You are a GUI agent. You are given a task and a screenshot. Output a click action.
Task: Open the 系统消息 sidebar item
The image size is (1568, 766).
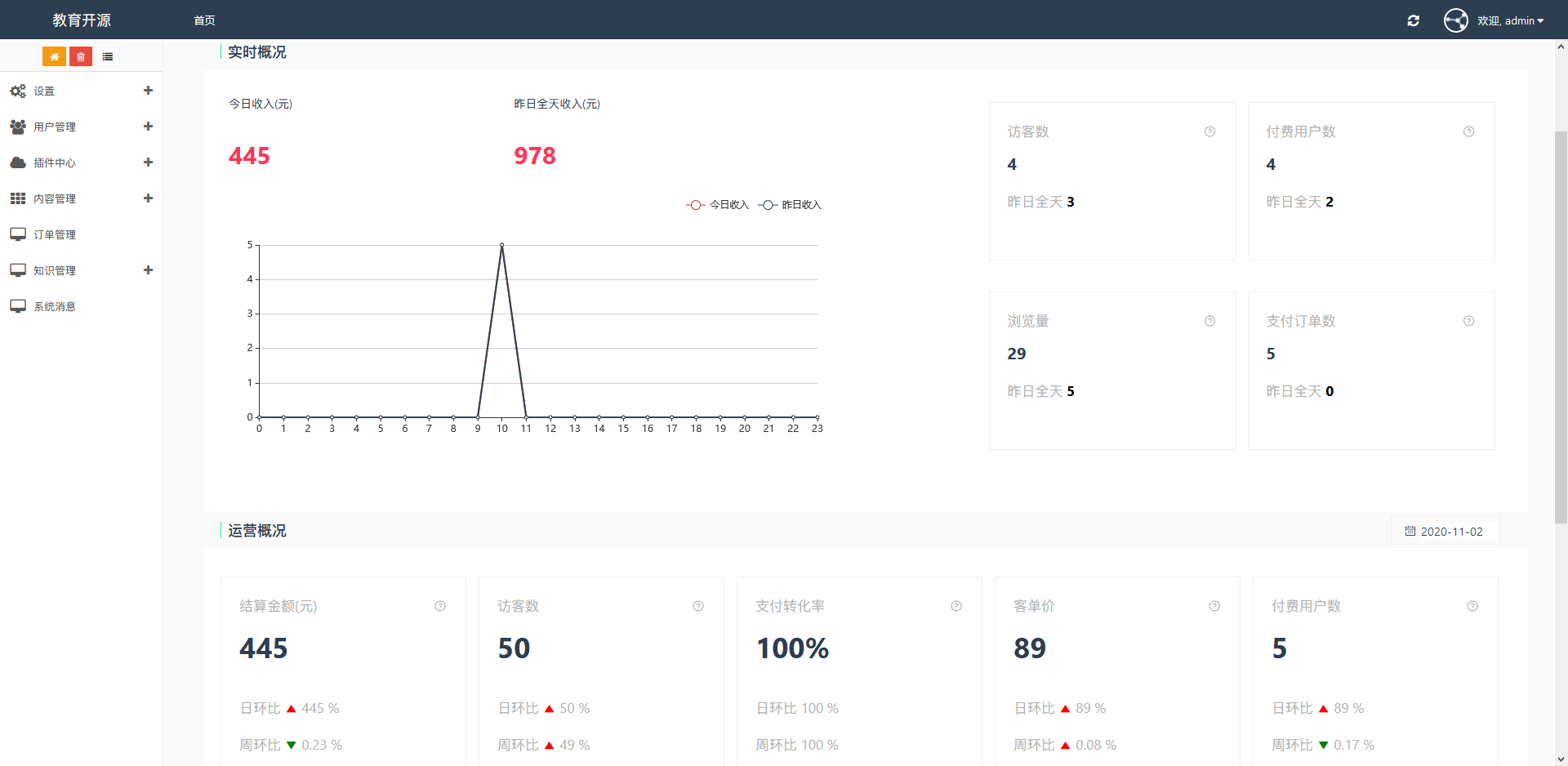81,306
